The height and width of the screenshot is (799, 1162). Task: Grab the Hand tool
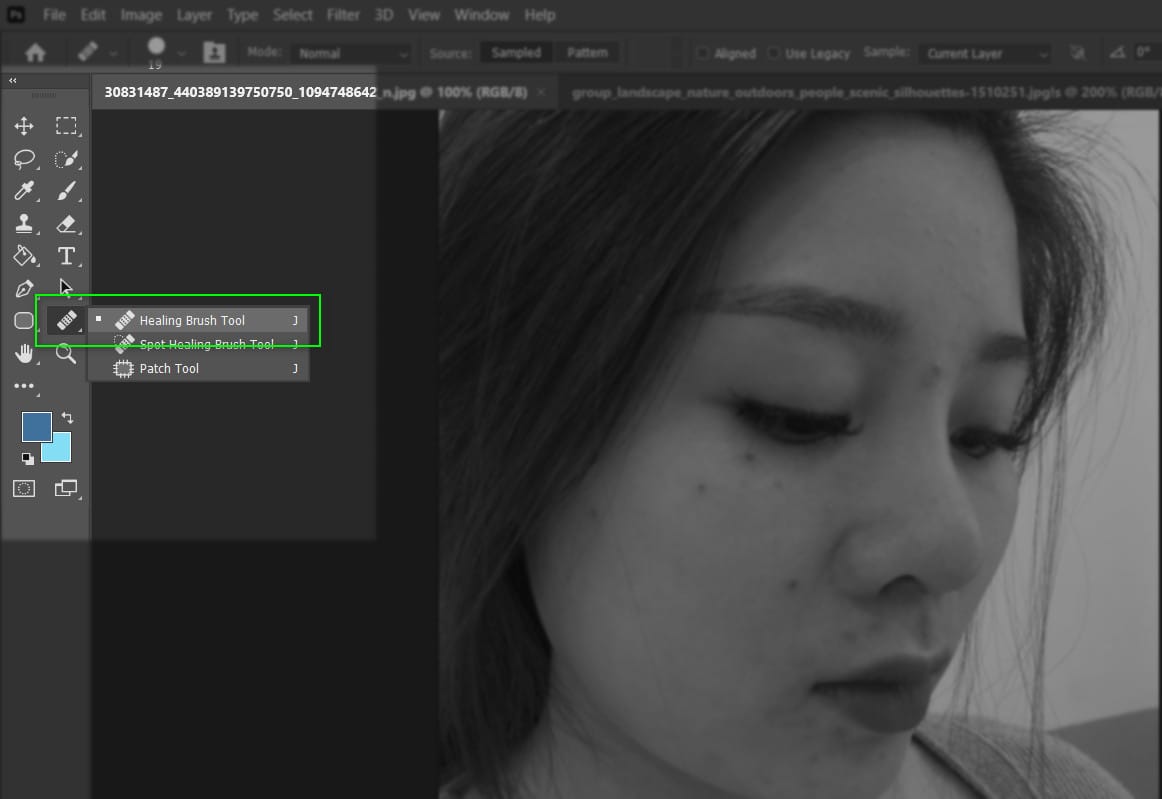(x=24, y=353)
